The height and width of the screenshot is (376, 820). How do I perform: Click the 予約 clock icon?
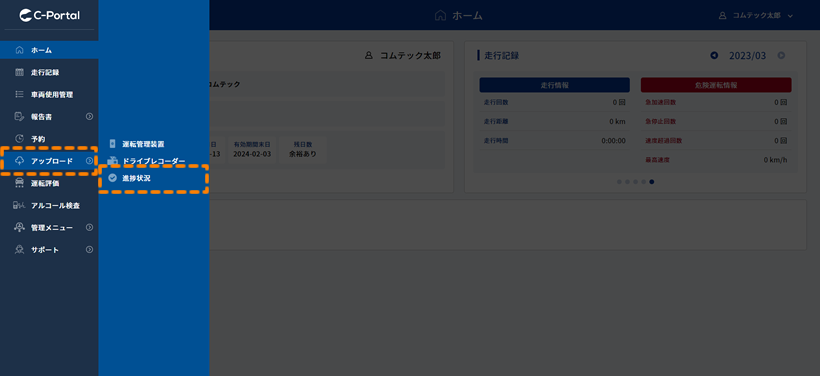point(19,139)
